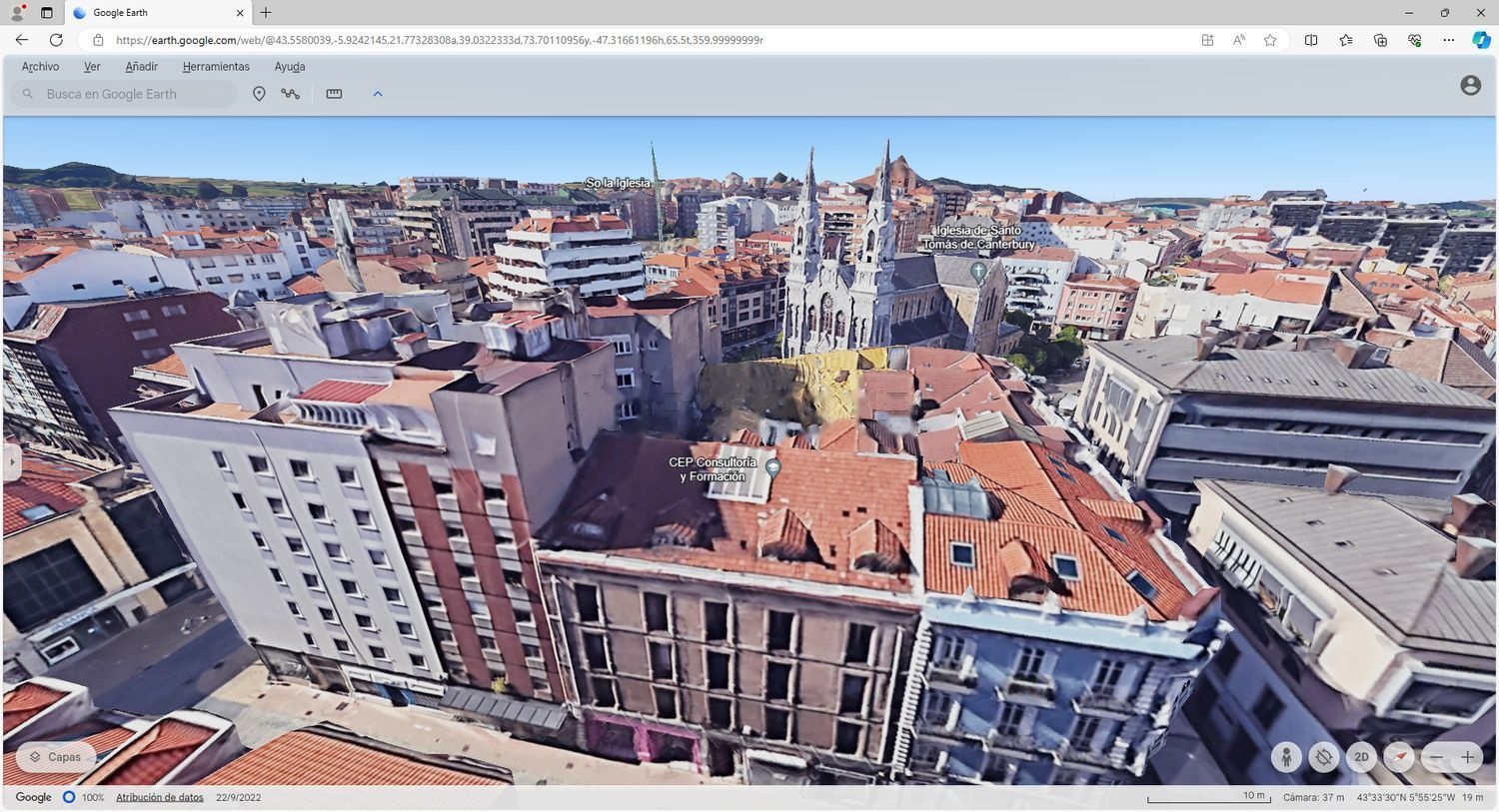Screen dimensions: 1499x812
Task: Toggle the view to 2D mode
Action: [x=1361, y=757]
